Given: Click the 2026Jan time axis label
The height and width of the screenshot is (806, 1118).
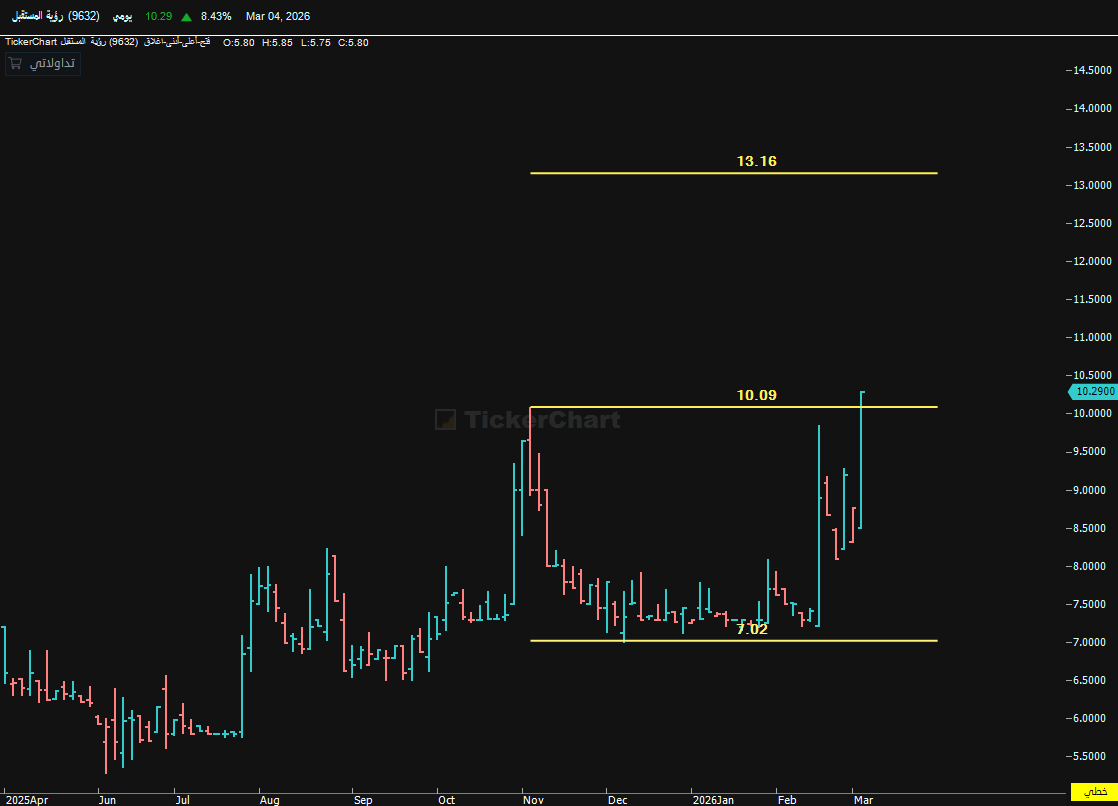Looking at the screenshot, I should tap(713, 800).
